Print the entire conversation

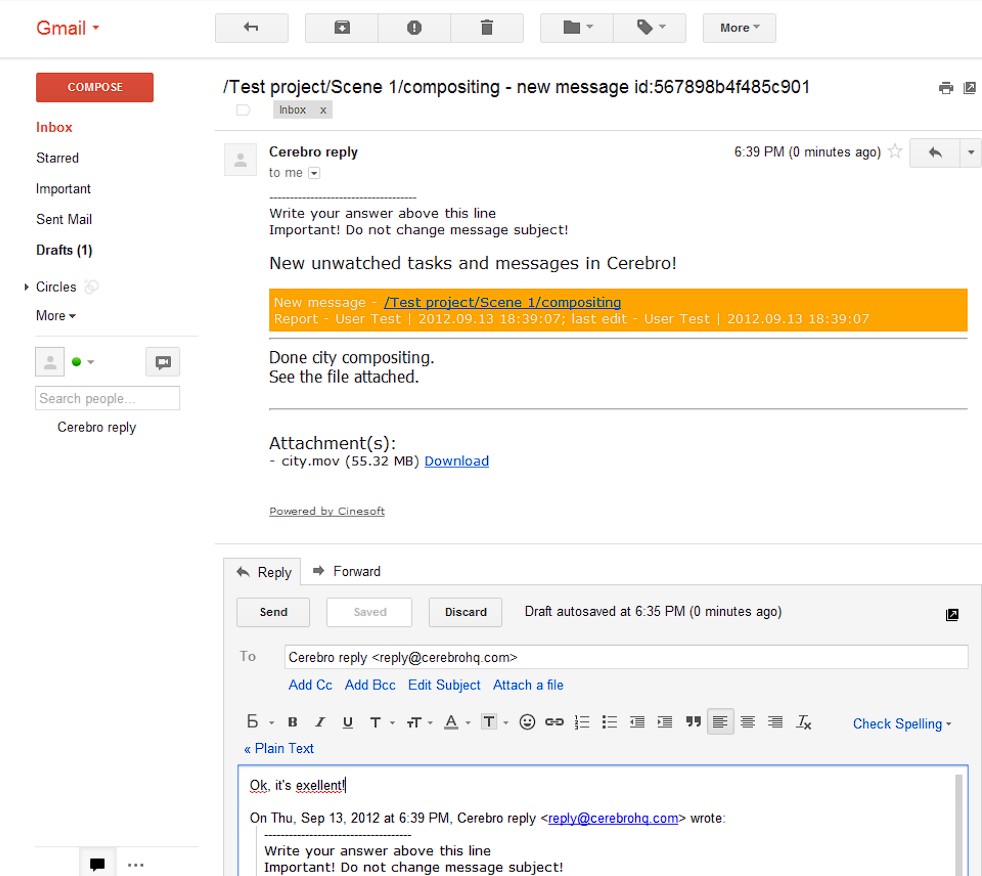[x=946, y=88]
